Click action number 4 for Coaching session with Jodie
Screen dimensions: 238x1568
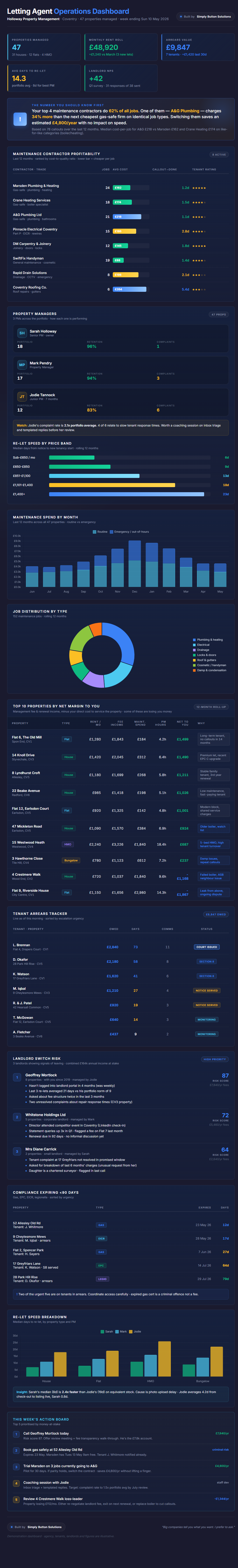click(17, 1483)
